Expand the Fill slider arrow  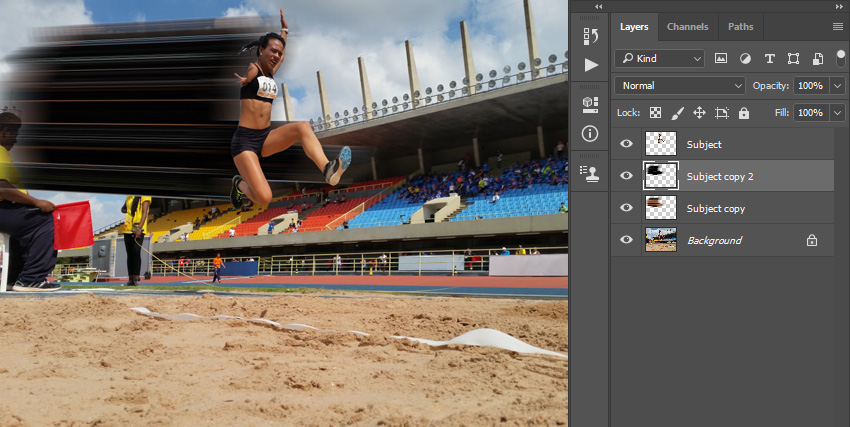(838, 113)
